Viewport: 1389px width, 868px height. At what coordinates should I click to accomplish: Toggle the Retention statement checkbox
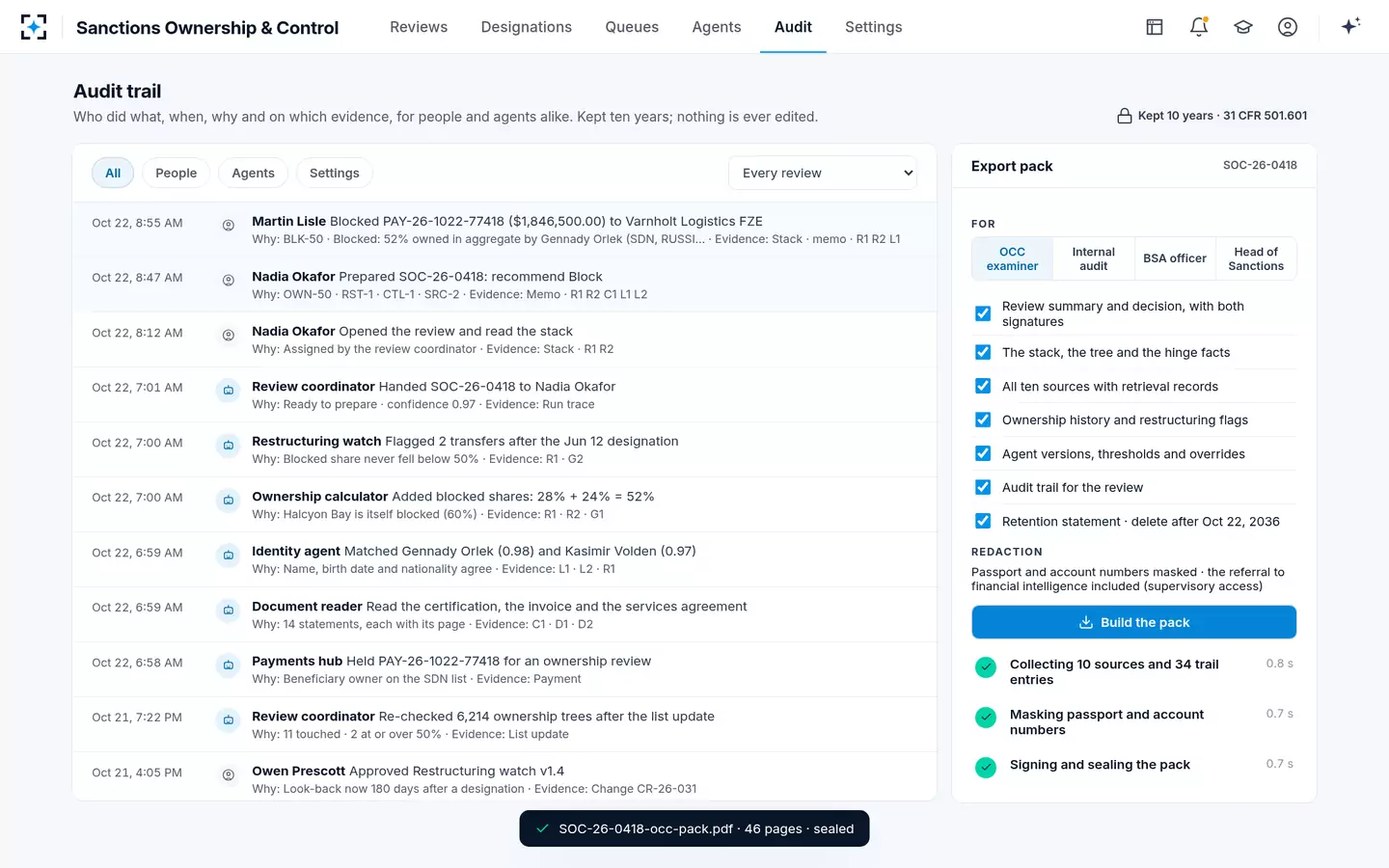[x=983, y=521]
